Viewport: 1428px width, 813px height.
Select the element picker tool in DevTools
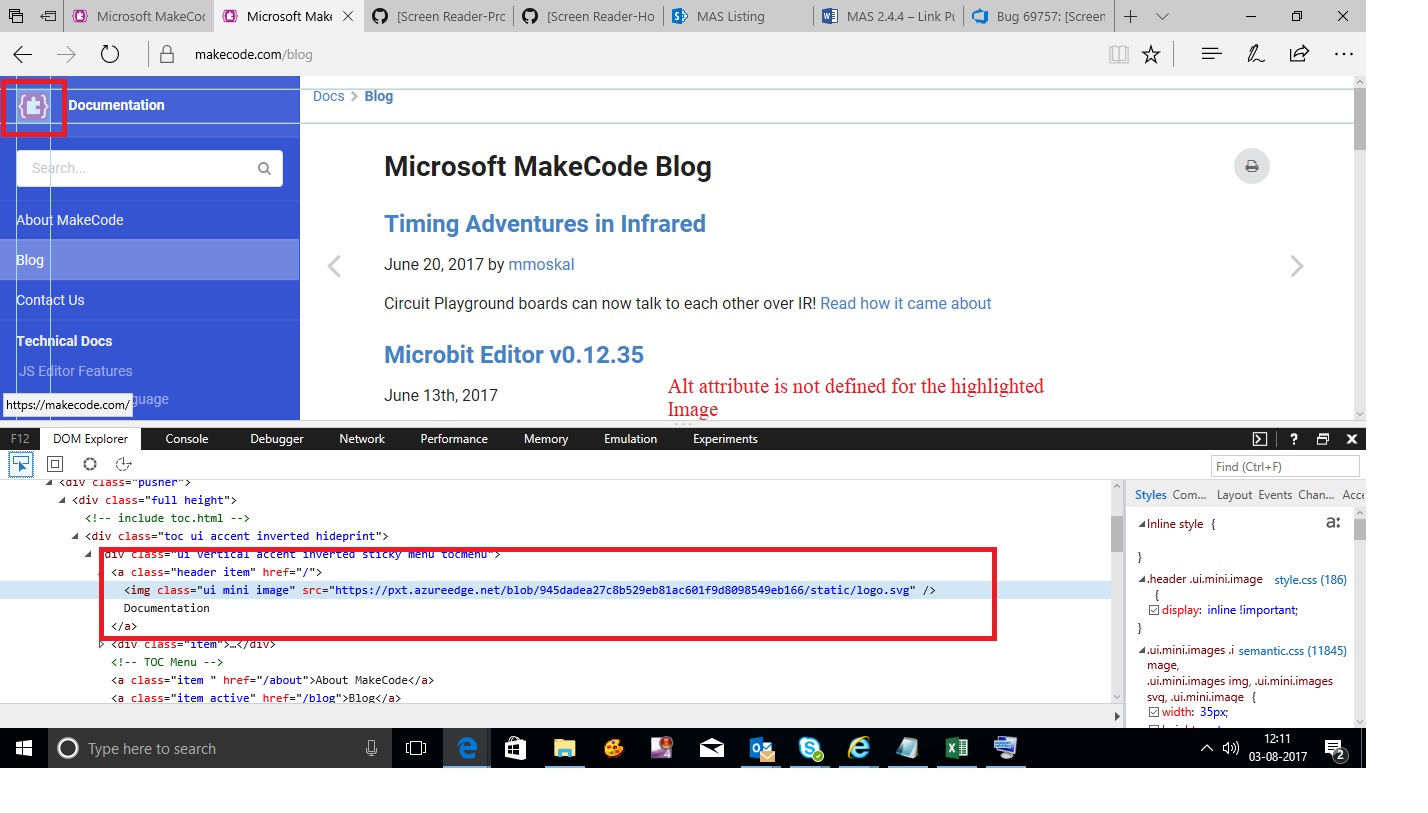click(20, 463)
